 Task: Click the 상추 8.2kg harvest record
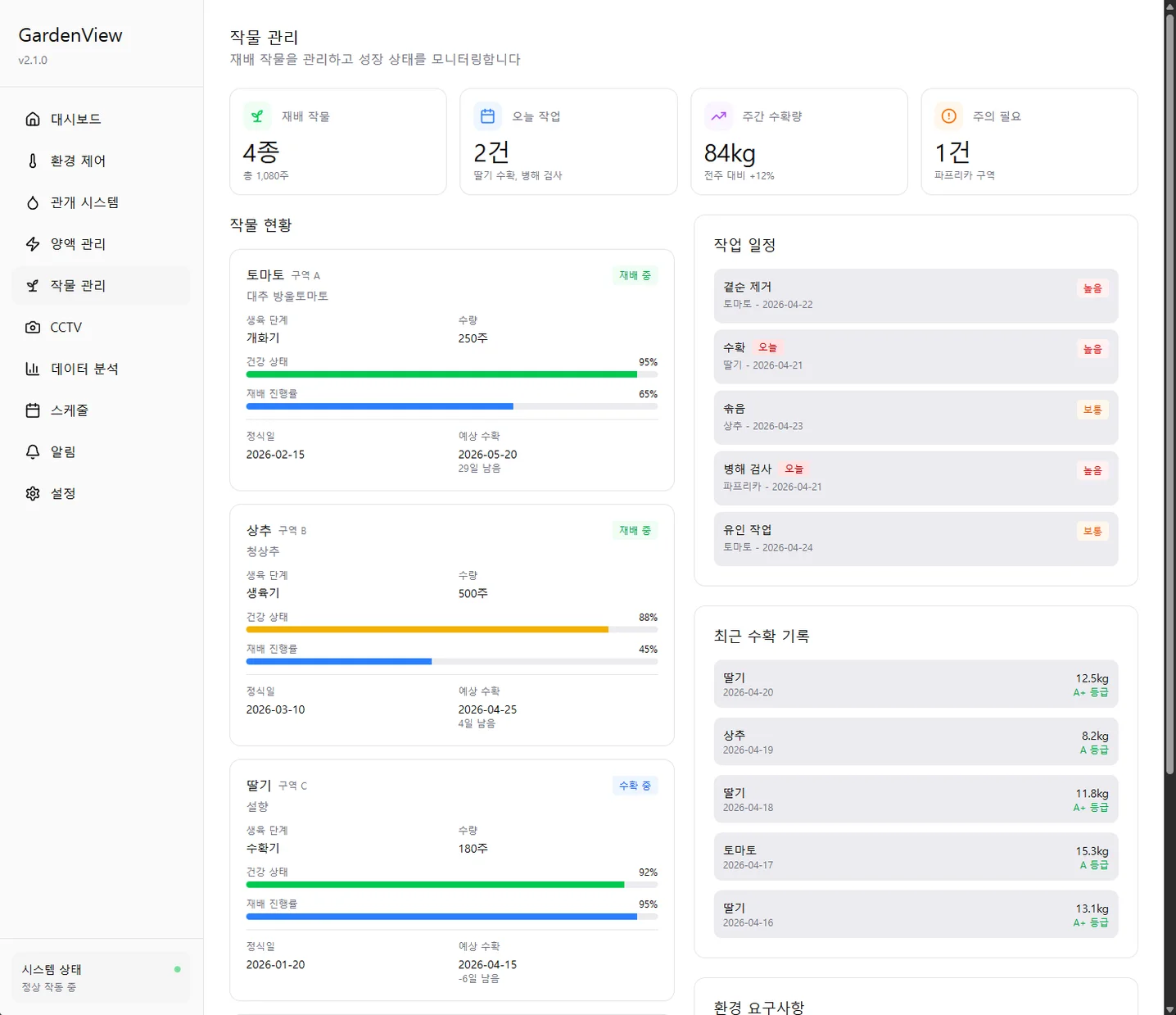click(x=916, y=741)
